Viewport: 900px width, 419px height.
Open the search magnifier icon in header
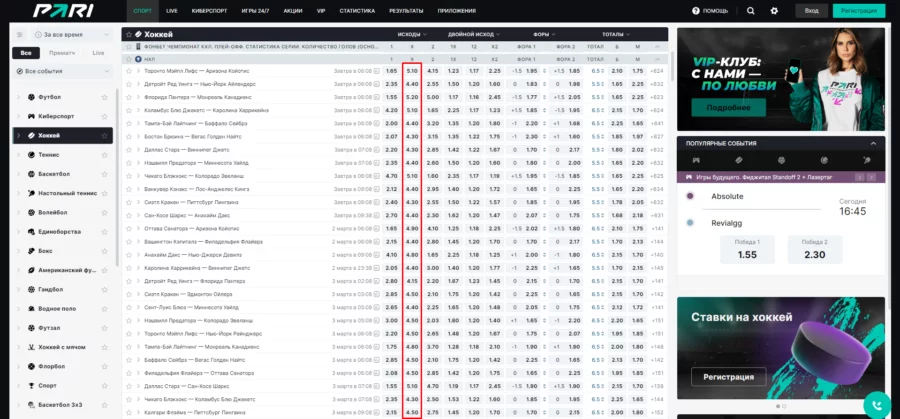click(x=750, y=10)
